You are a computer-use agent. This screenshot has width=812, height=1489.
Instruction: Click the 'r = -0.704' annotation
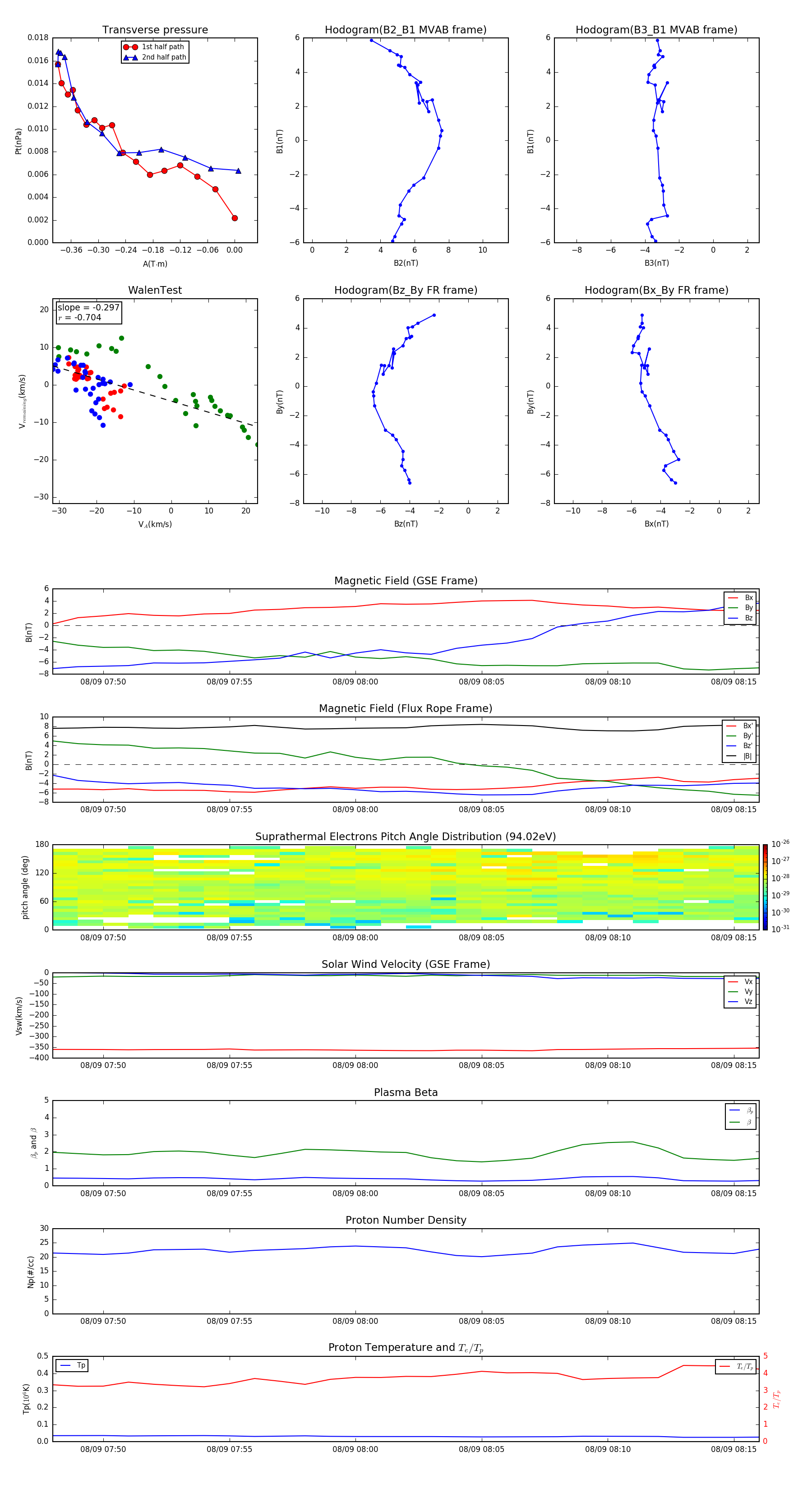point(80,317)
